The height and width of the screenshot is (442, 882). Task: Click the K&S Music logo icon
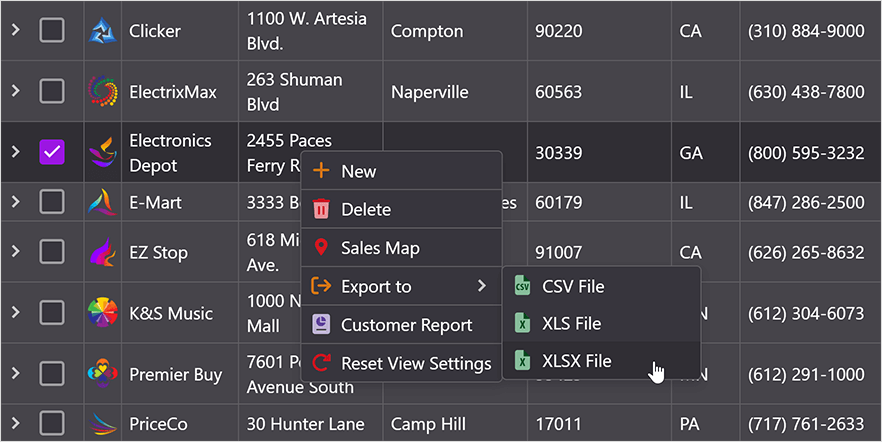click(102, 313)
